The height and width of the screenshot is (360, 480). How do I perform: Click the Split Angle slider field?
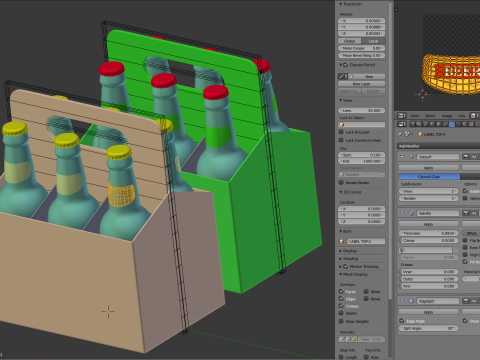429,328
